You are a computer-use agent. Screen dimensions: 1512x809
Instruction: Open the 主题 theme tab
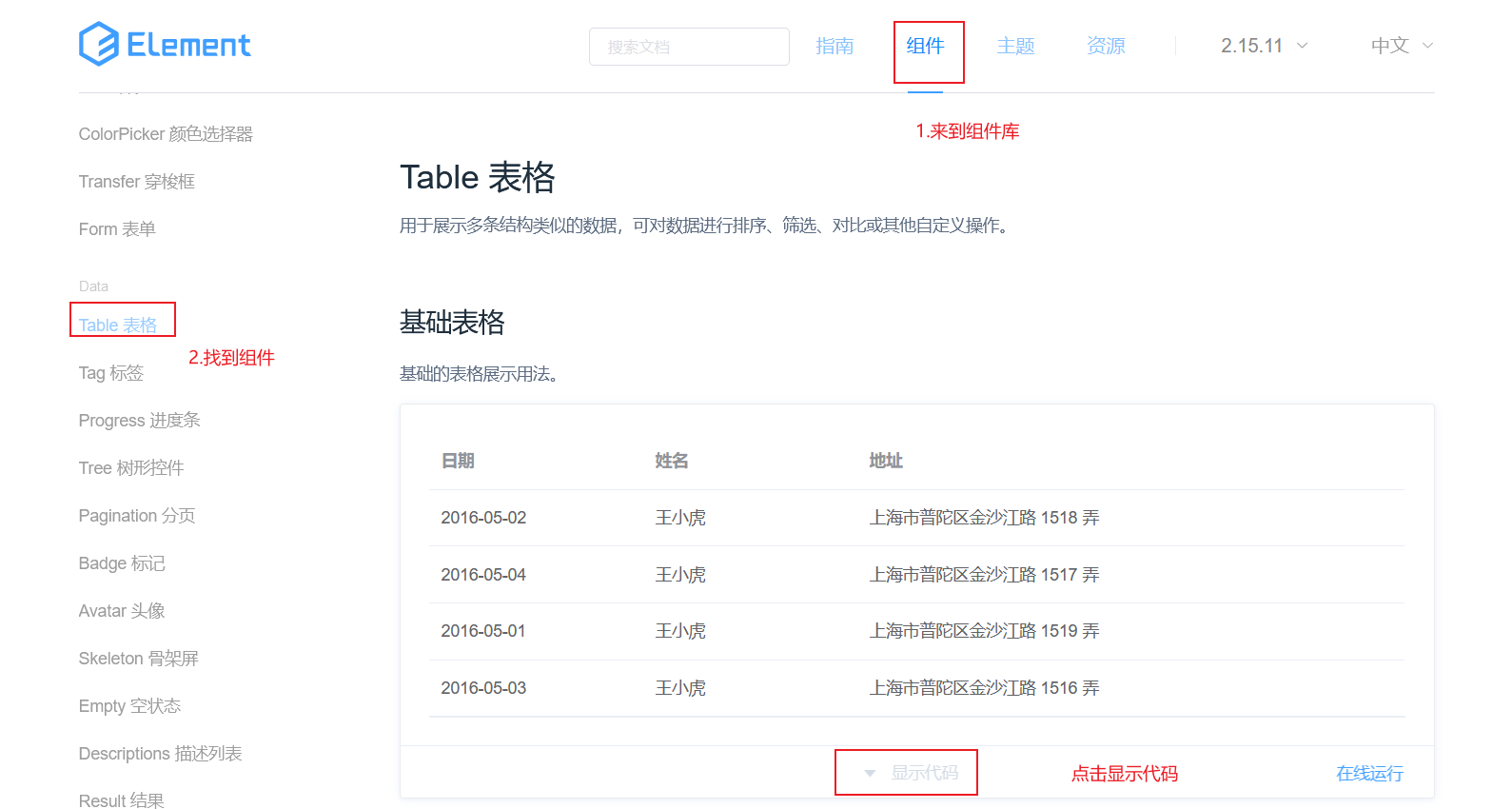(x=1015, y=46)
